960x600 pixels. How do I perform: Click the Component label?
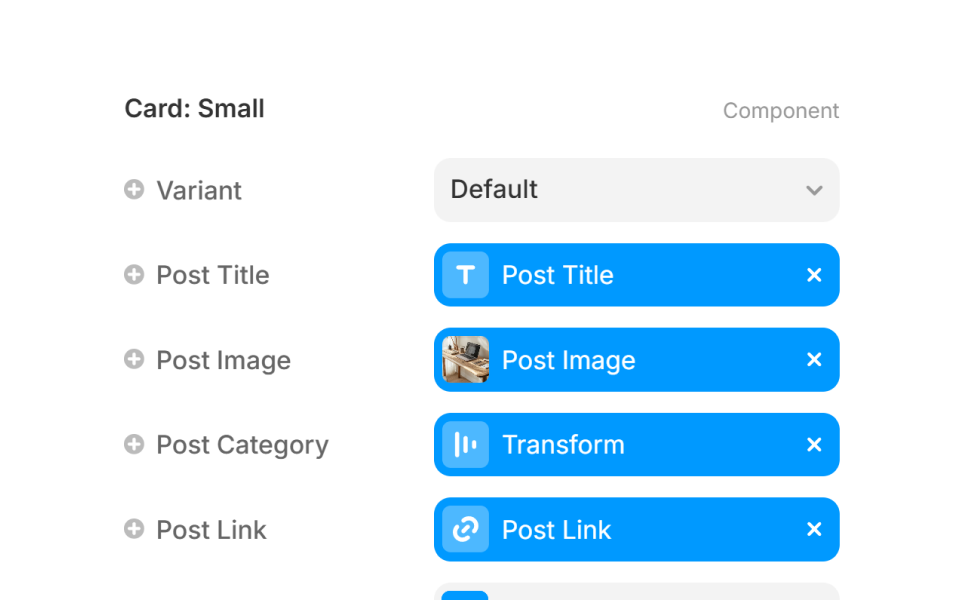tap(781, 110)
